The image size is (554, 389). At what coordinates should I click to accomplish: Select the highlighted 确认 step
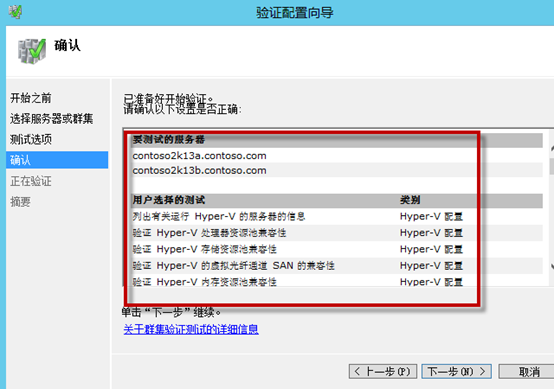coord(57,160)
